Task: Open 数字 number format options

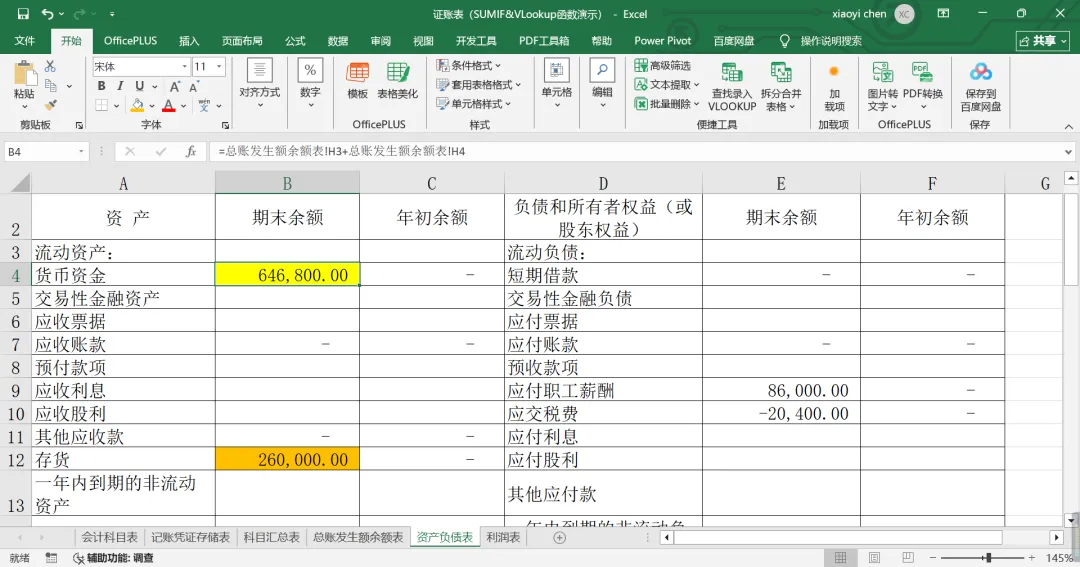Action: [x=310, y=84]
